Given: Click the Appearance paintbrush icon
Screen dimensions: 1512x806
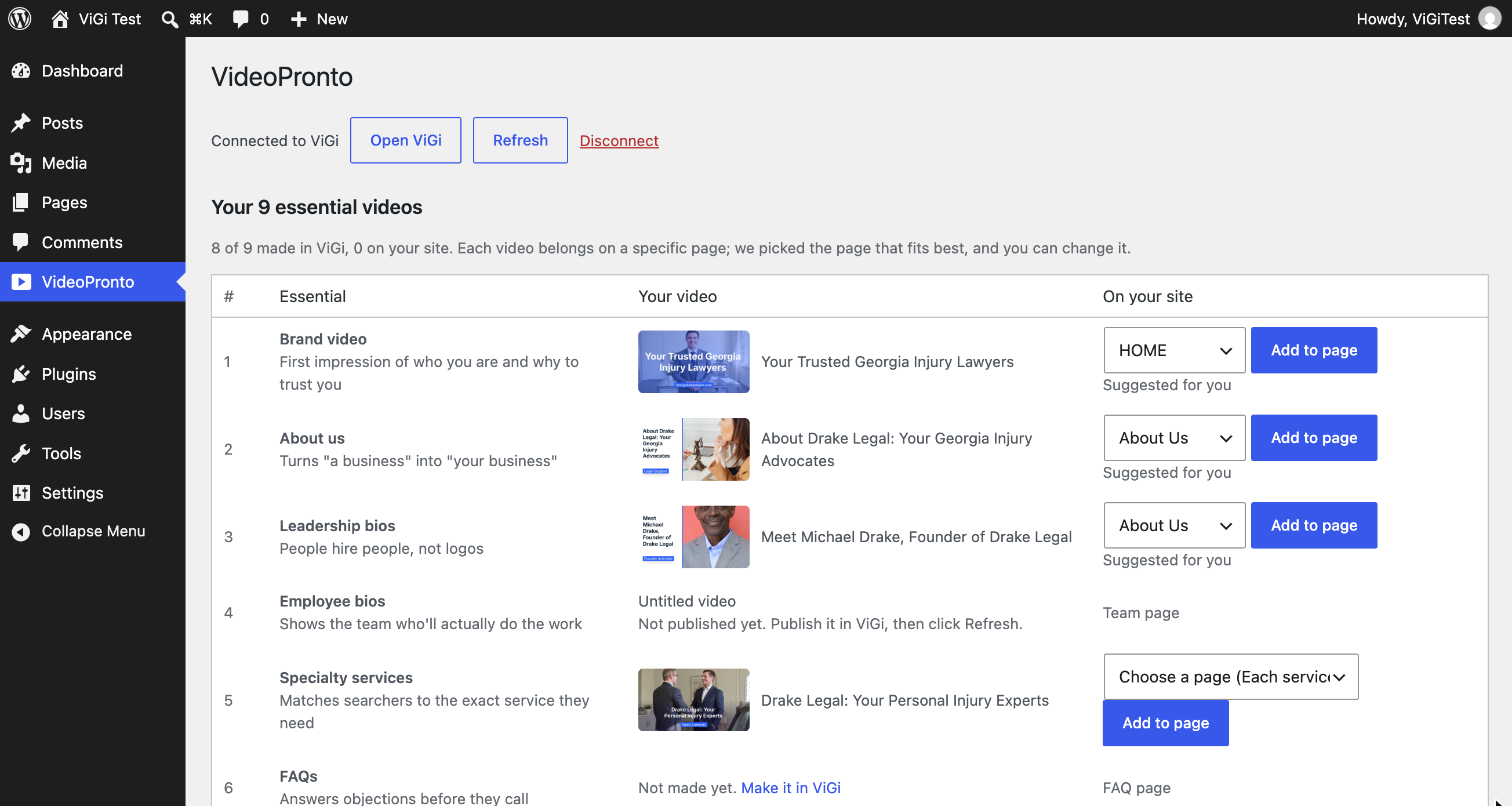Looking at the screenshot, I should click(21, 334).
